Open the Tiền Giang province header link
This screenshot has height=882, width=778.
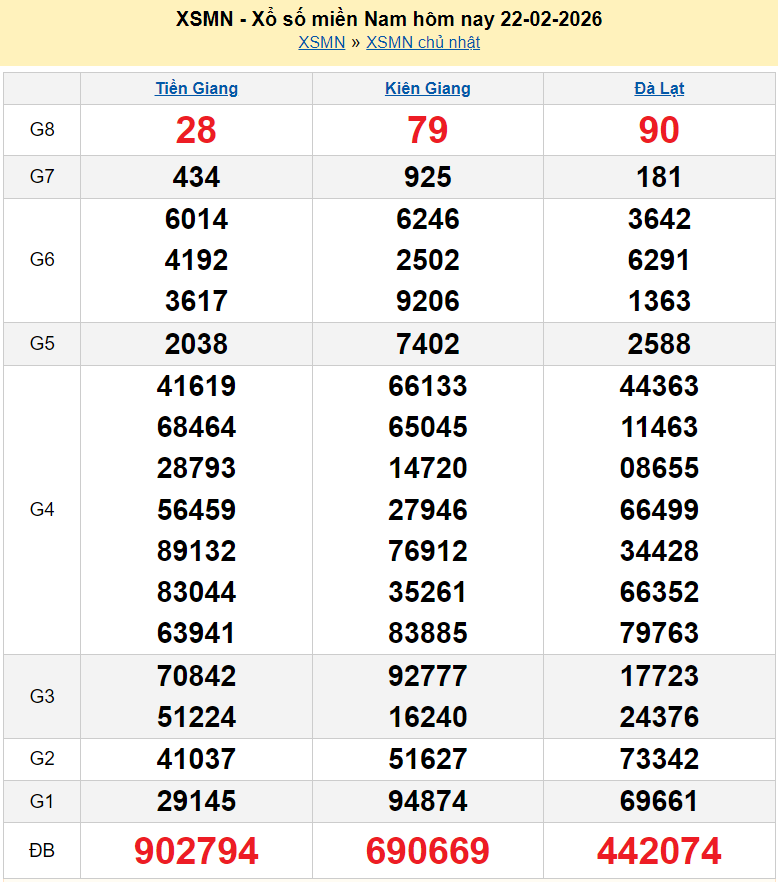(x=196, y=88)
